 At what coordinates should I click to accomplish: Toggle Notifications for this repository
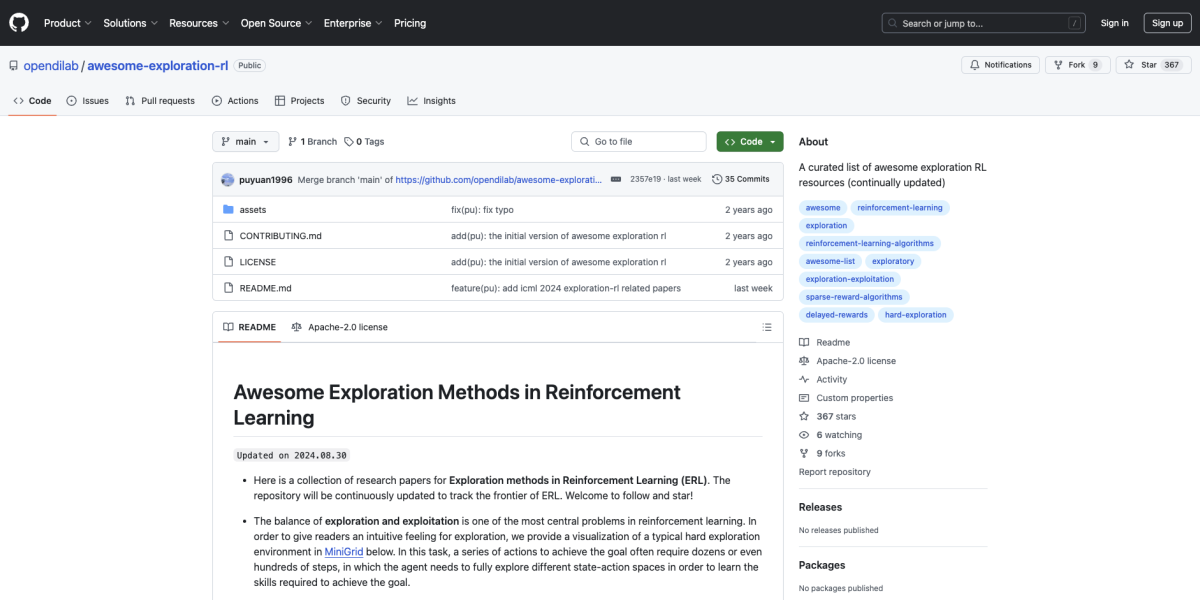click(x=1000, y=65)
